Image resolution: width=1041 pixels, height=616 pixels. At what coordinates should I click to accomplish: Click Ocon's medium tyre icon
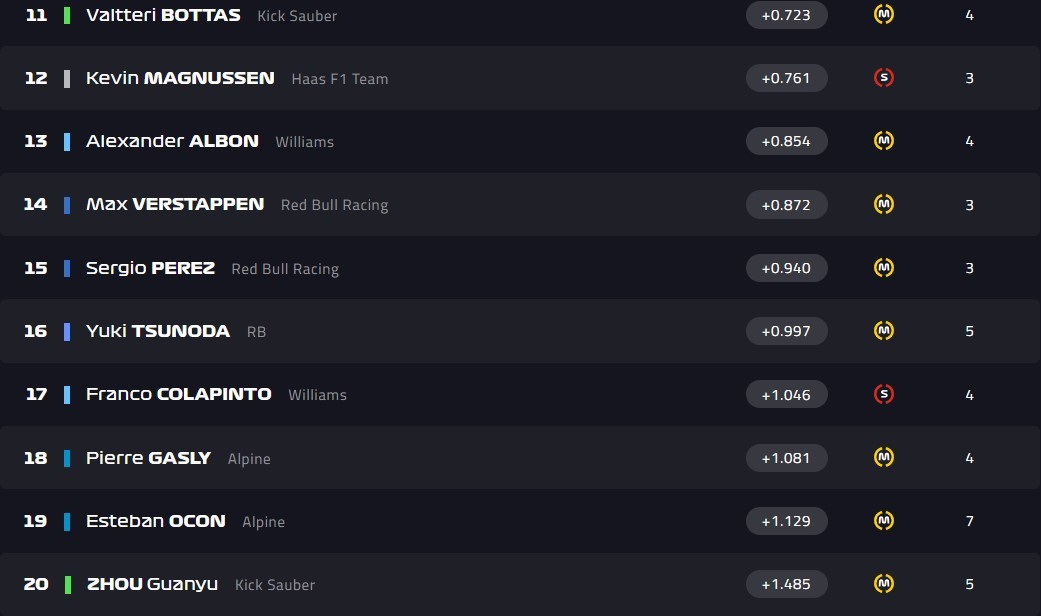(883, 521)
